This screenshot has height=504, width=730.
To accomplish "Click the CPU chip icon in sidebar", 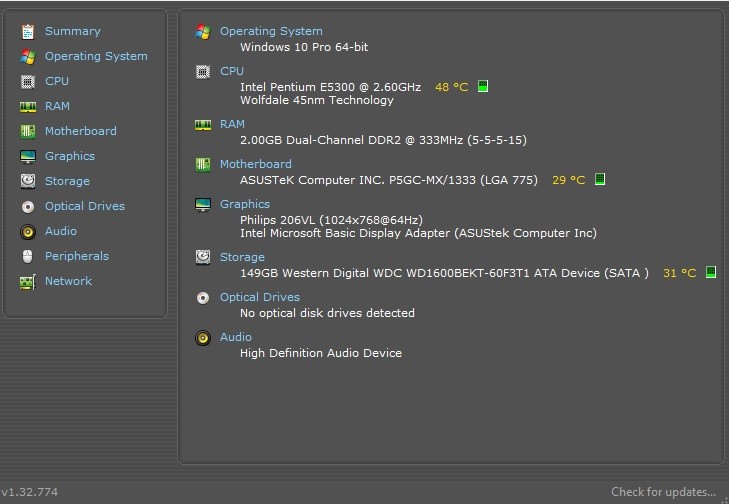I will 28,81.
